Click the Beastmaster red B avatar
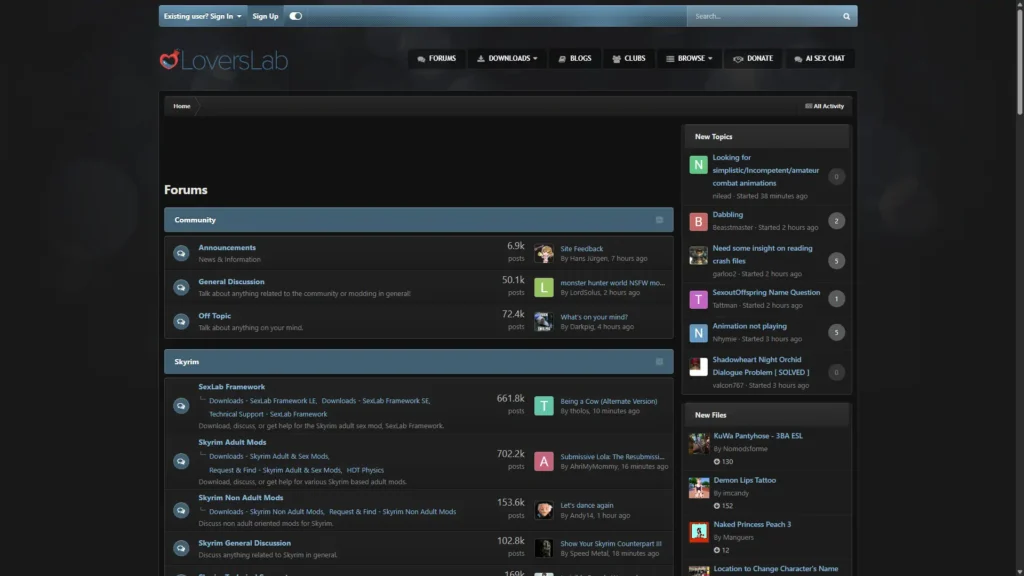This screenshot has width=1024, height=576. [698, 221]
